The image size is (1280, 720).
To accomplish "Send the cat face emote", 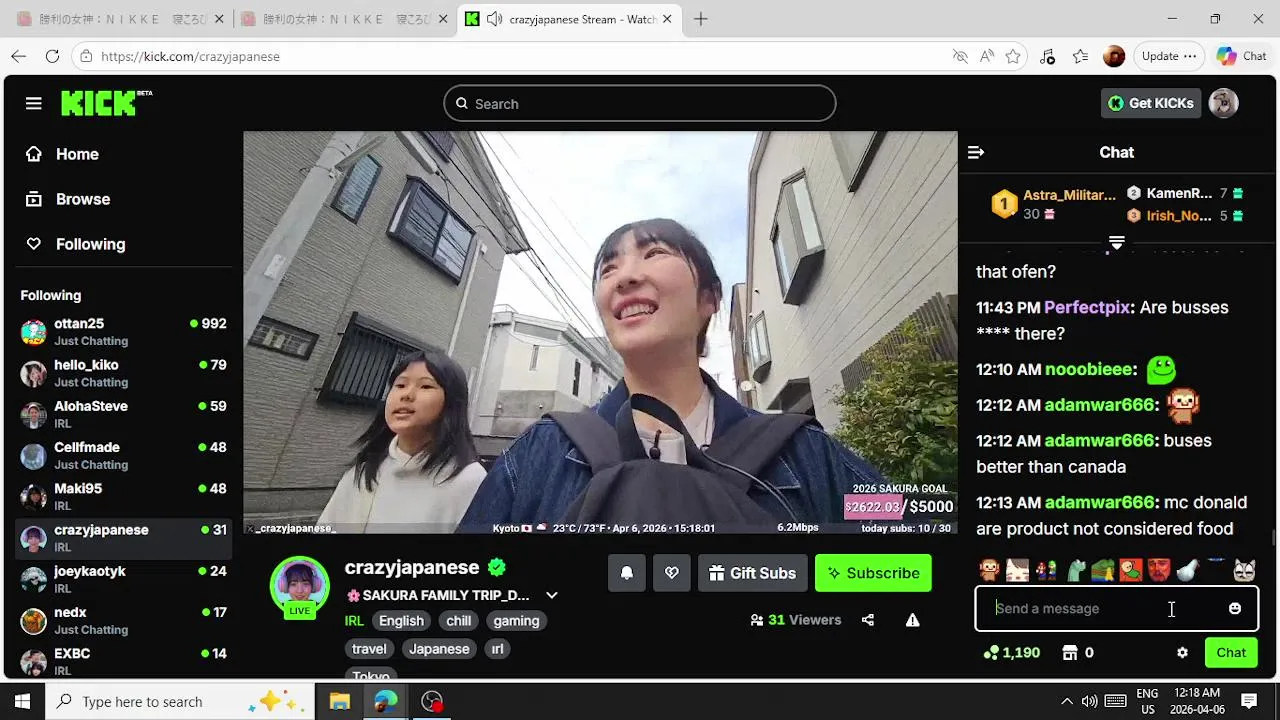I will 1244,571.
